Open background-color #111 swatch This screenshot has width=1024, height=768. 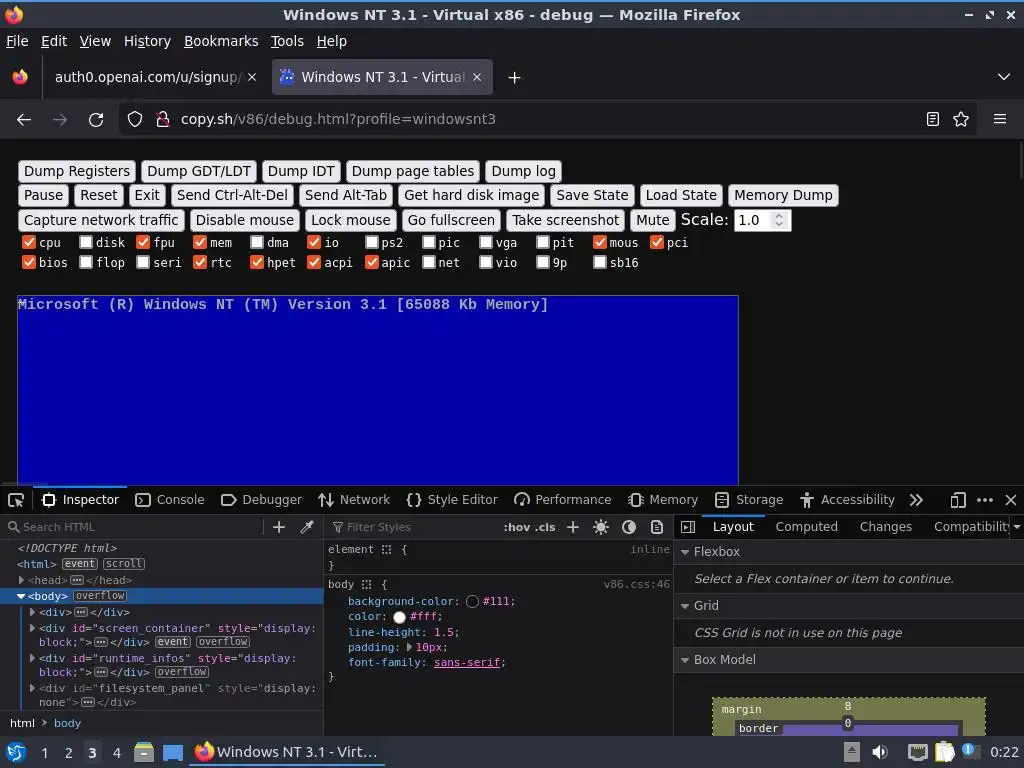(473, 601)
